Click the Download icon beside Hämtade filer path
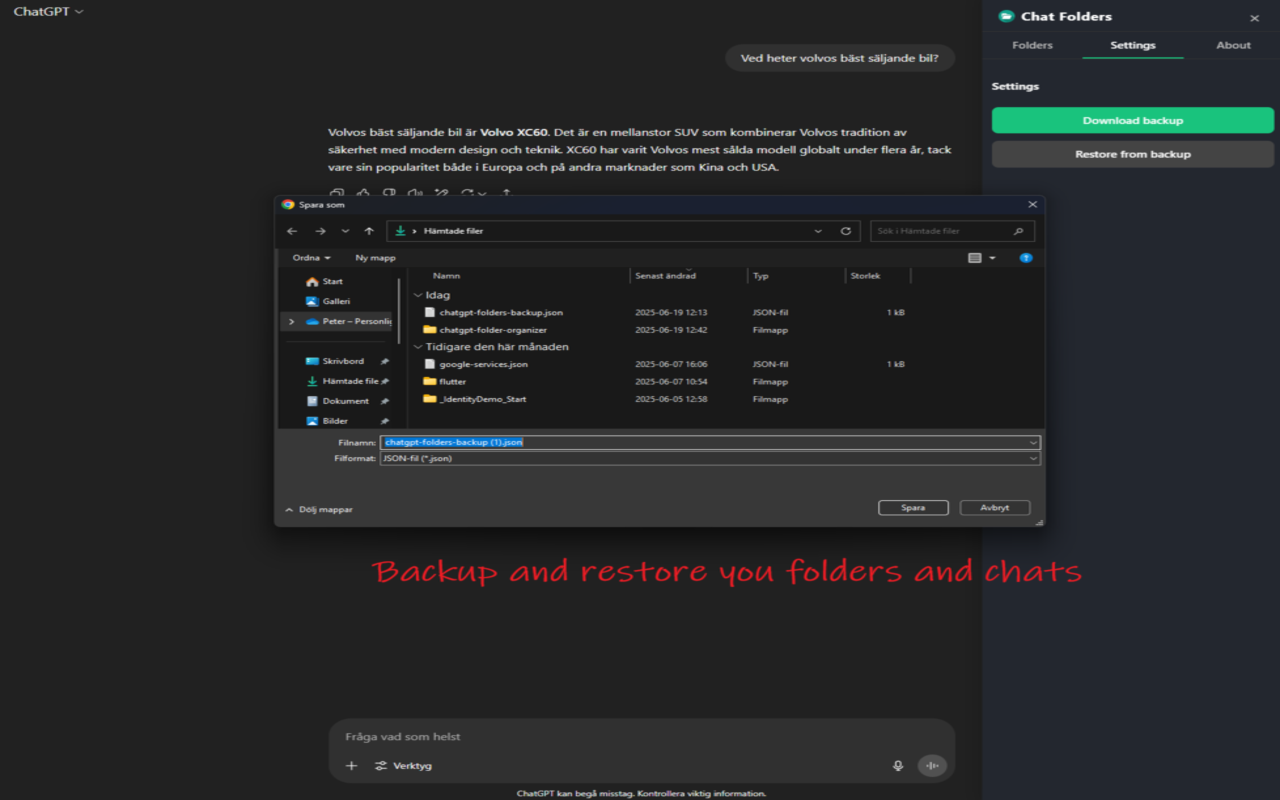The width and height of the screenshot is (1280, 800). pos(400,231)
